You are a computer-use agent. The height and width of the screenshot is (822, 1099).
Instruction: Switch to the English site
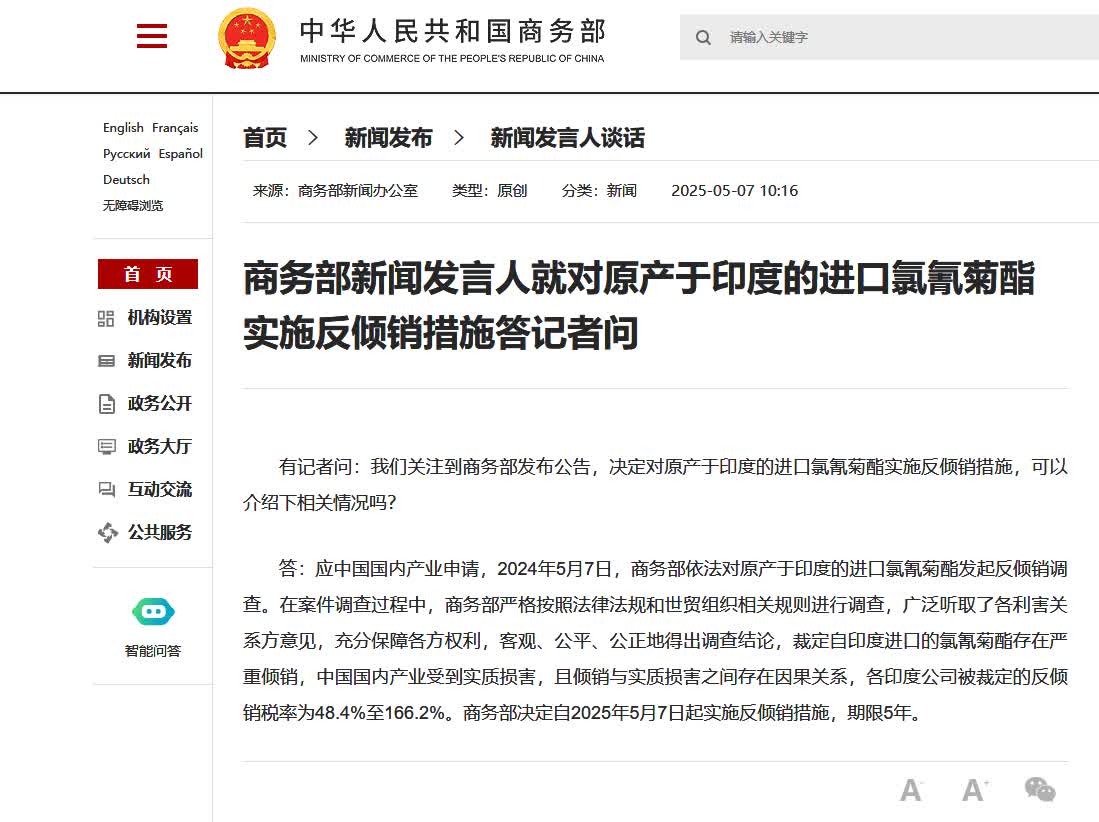pyautogui.click(x=123, y=128)
